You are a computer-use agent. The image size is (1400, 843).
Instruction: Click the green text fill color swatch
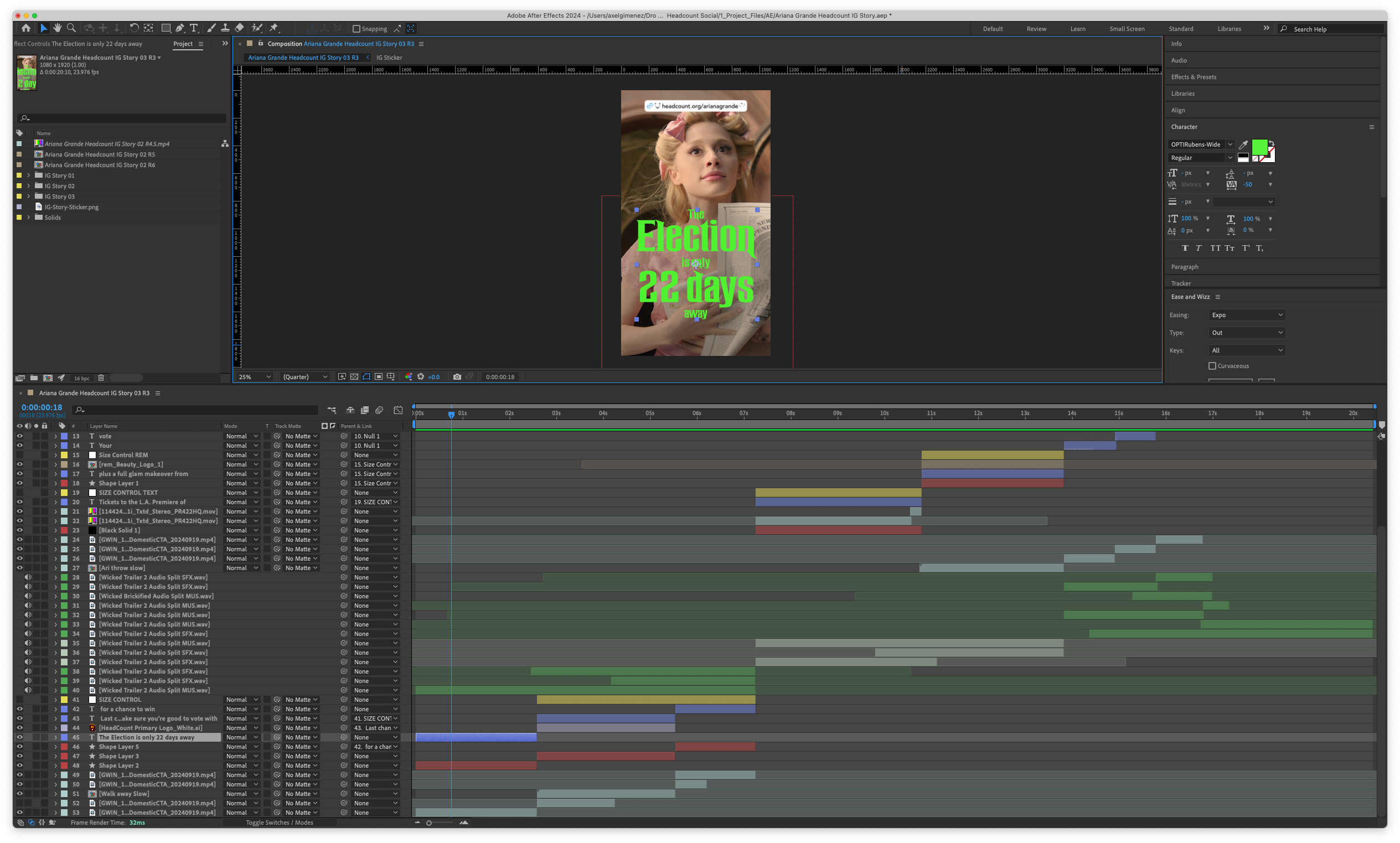pos(1259,147)
